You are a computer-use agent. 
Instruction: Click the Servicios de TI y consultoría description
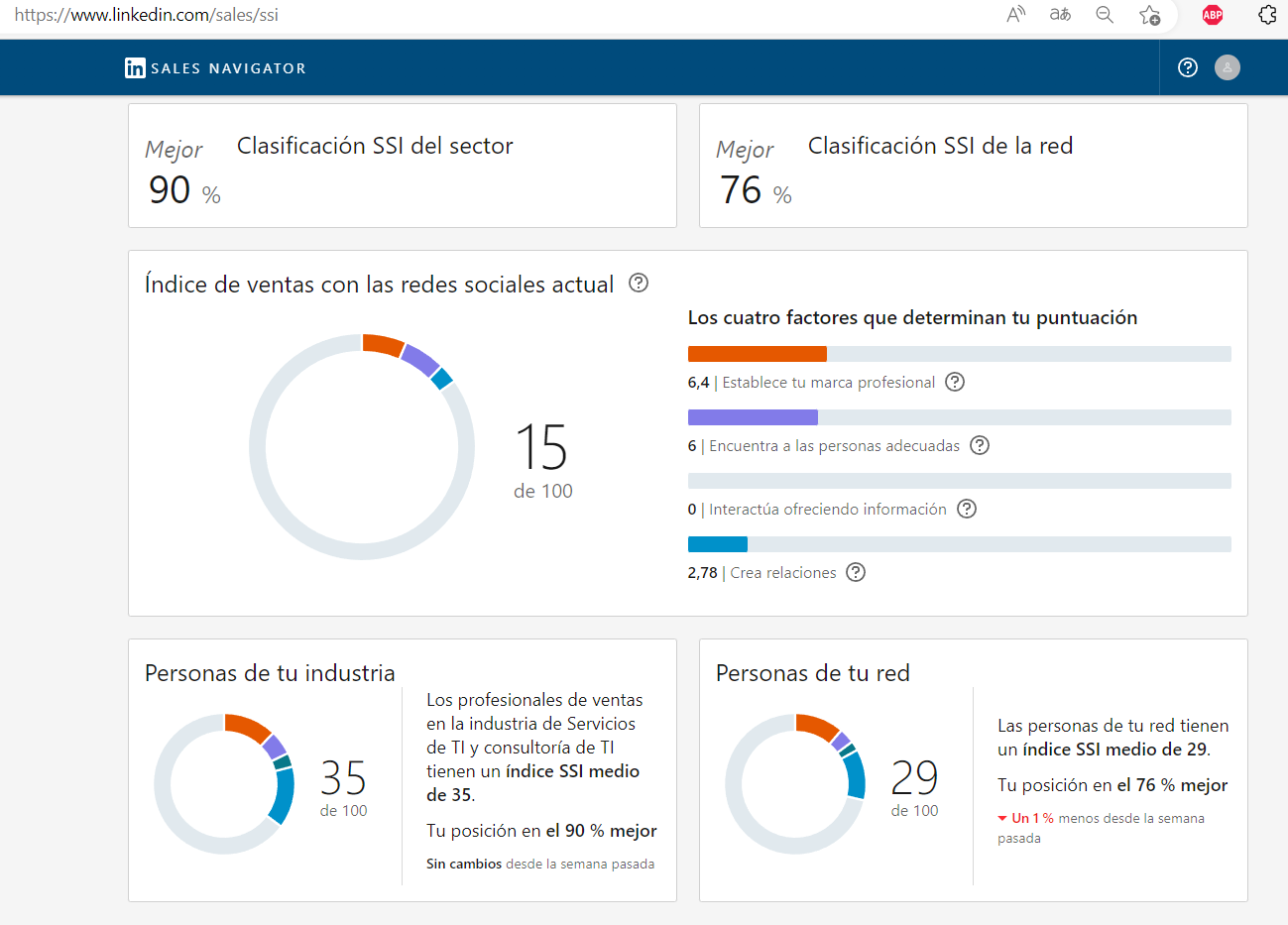(535, 748)
